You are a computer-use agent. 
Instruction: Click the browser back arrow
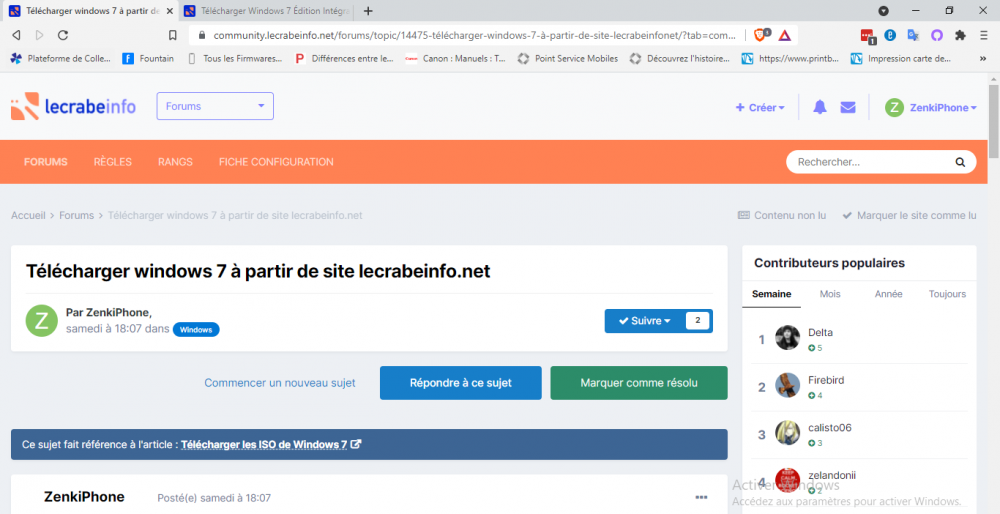tap(17, 35)
